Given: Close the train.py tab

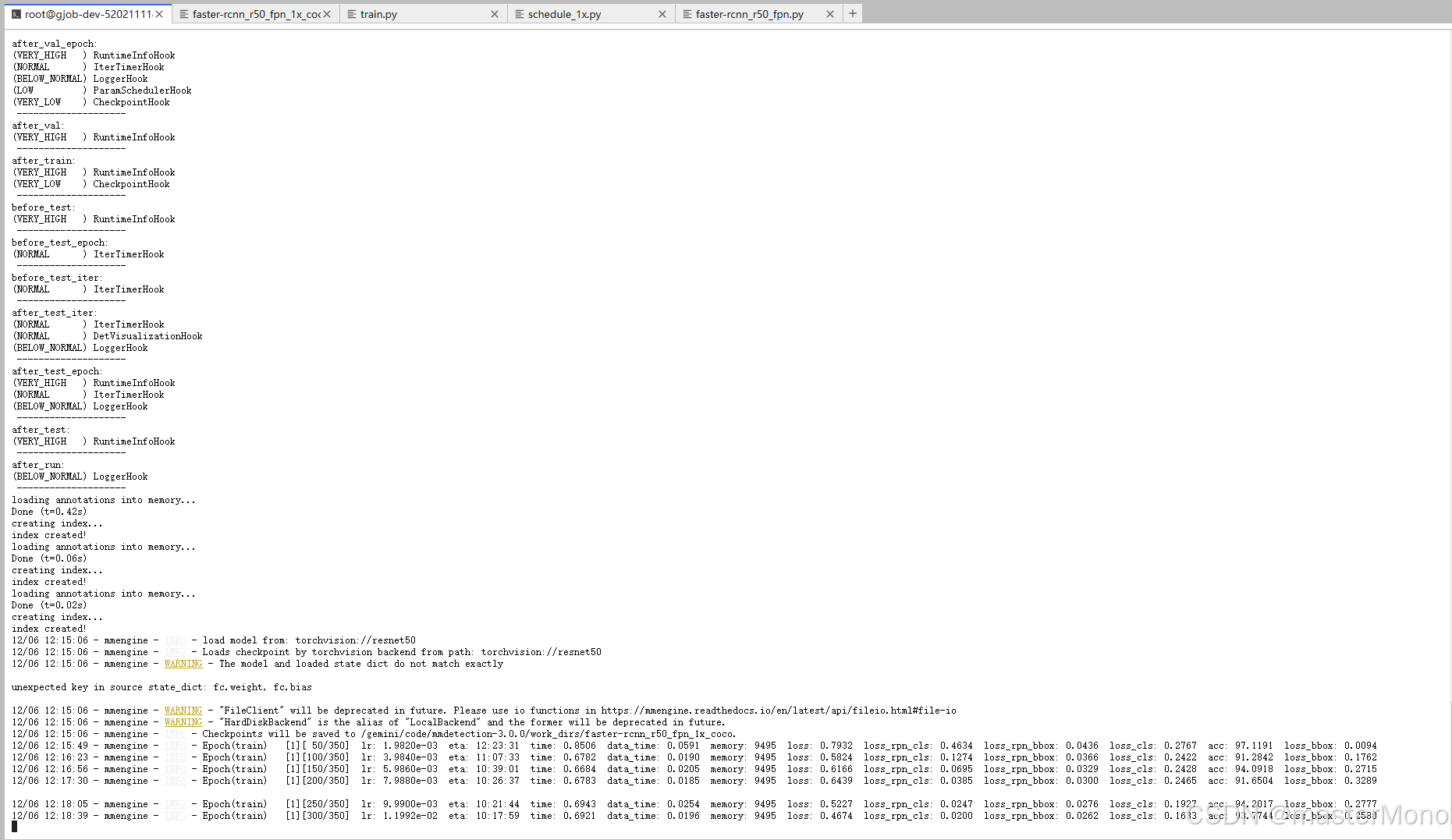Looking at the screenshot, I should 493,13.
